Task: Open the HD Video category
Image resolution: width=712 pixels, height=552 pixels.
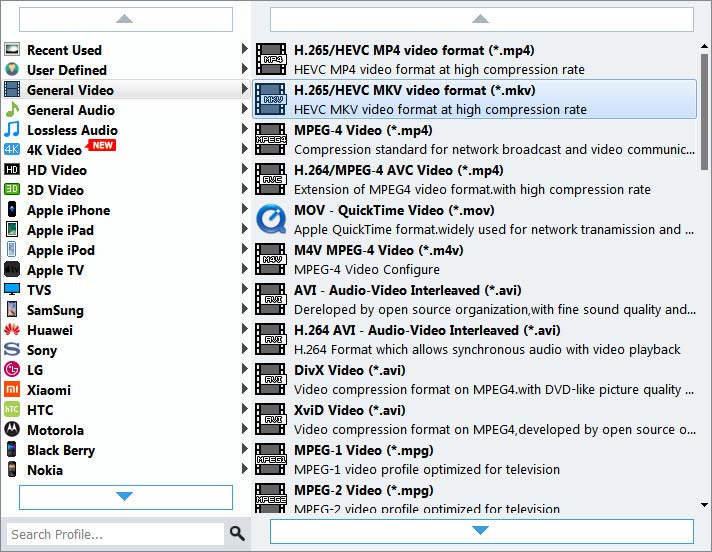Action: (56, 170)
